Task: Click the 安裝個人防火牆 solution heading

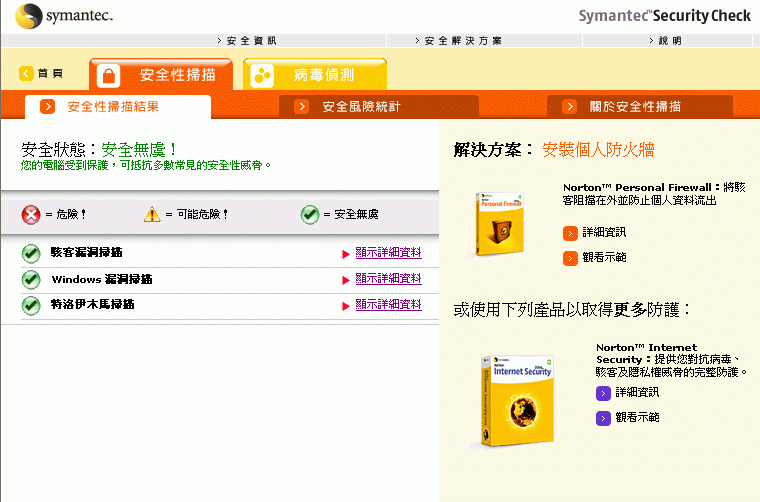Action: 598,150
